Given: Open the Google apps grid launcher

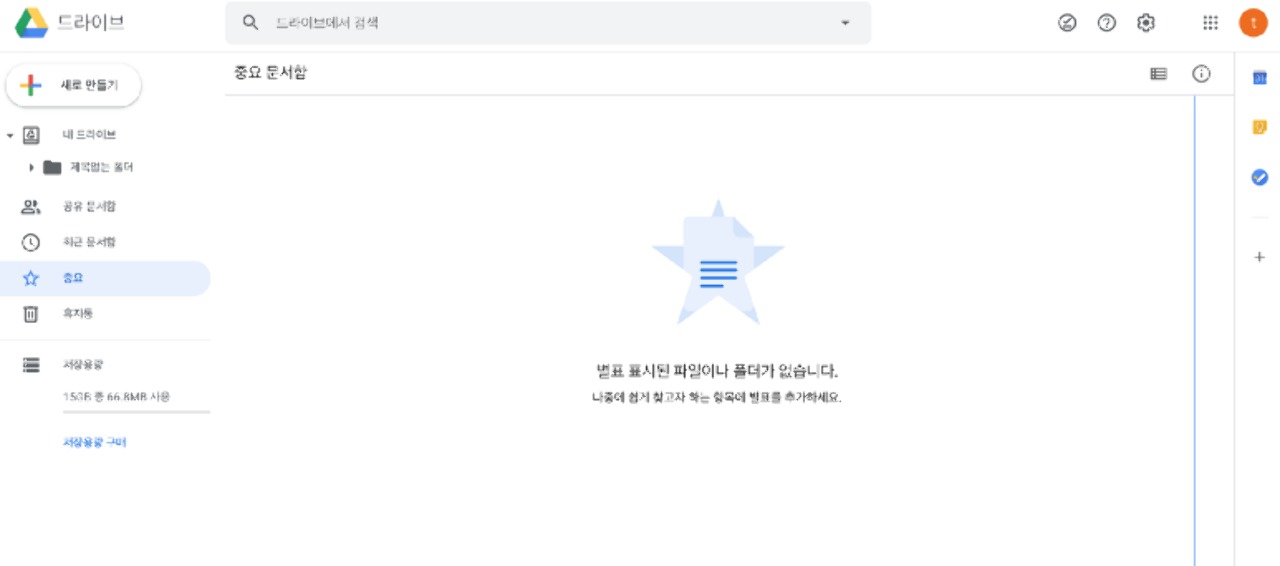Looking at the screenshot, I should pos(1210,23).
